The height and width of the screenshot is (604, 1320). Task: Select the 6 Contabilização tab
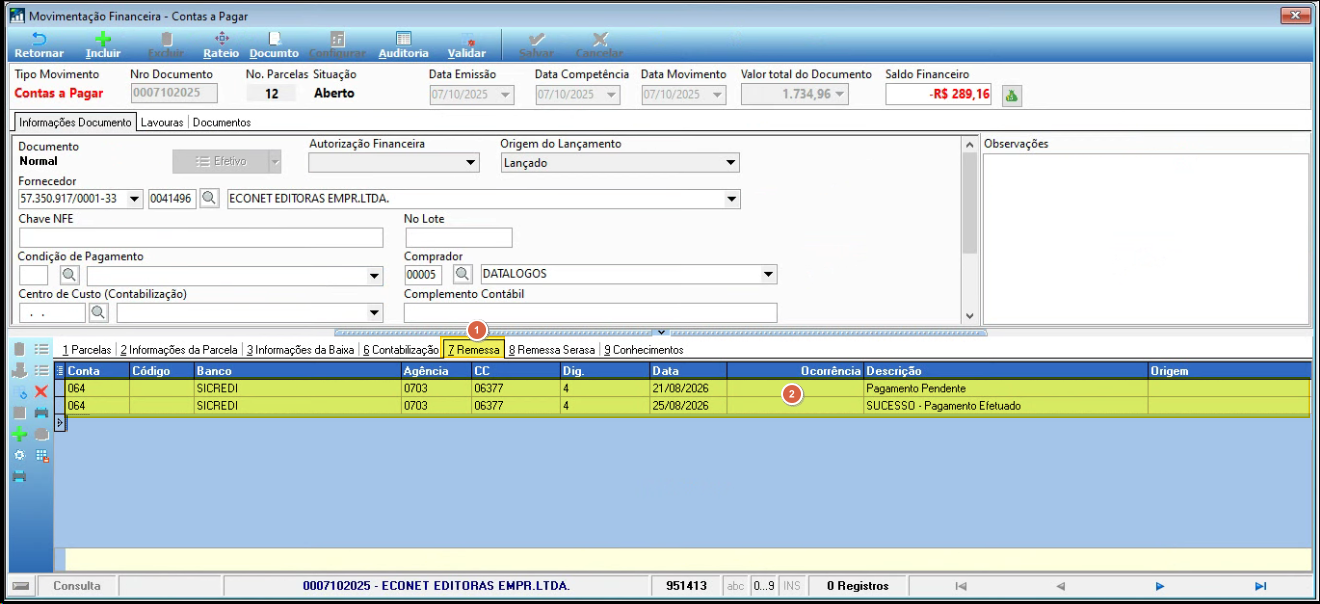click(400, 350)
